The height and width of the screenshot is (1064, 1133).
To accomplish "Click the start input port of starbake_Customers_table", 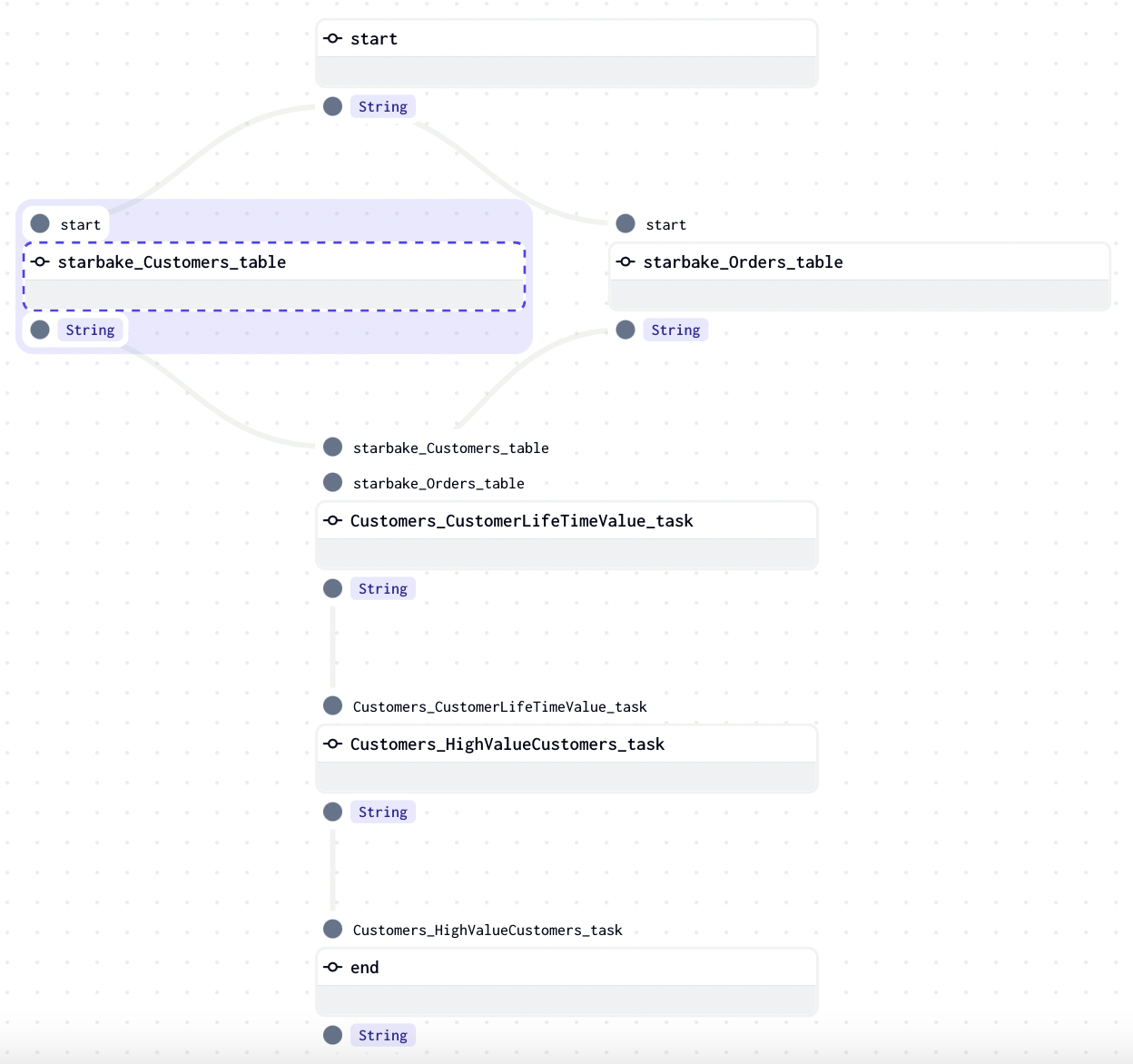I will [40, 224].
